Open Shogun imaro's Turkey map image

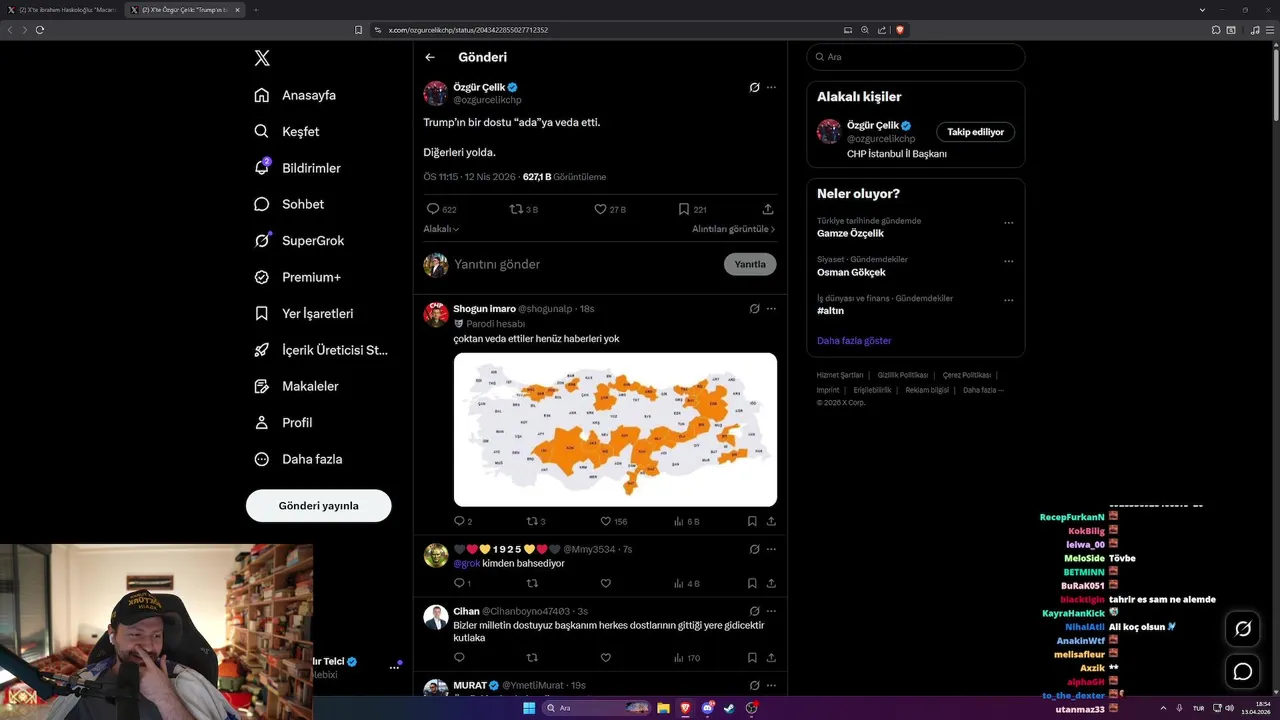(x=615, y=429)
